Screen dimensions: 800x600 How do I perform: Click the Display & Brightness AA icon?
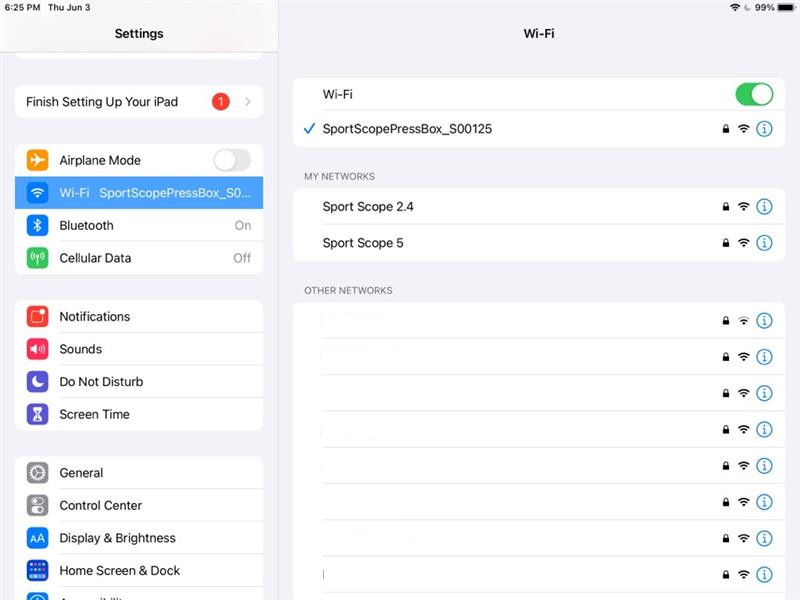coord(37,538)
